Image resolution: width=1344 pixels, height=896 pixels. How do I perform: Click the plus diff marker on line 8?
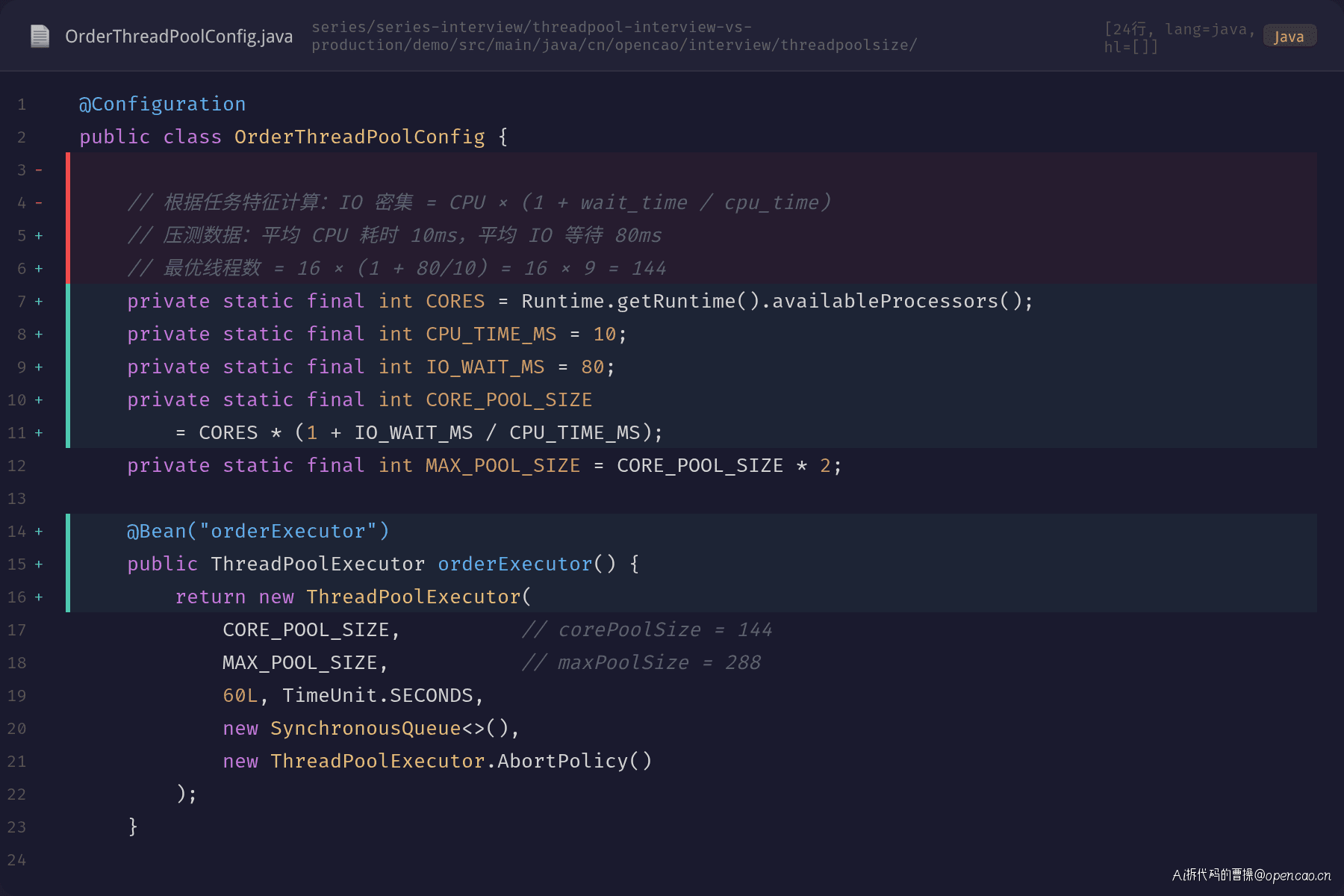point(39,335)
